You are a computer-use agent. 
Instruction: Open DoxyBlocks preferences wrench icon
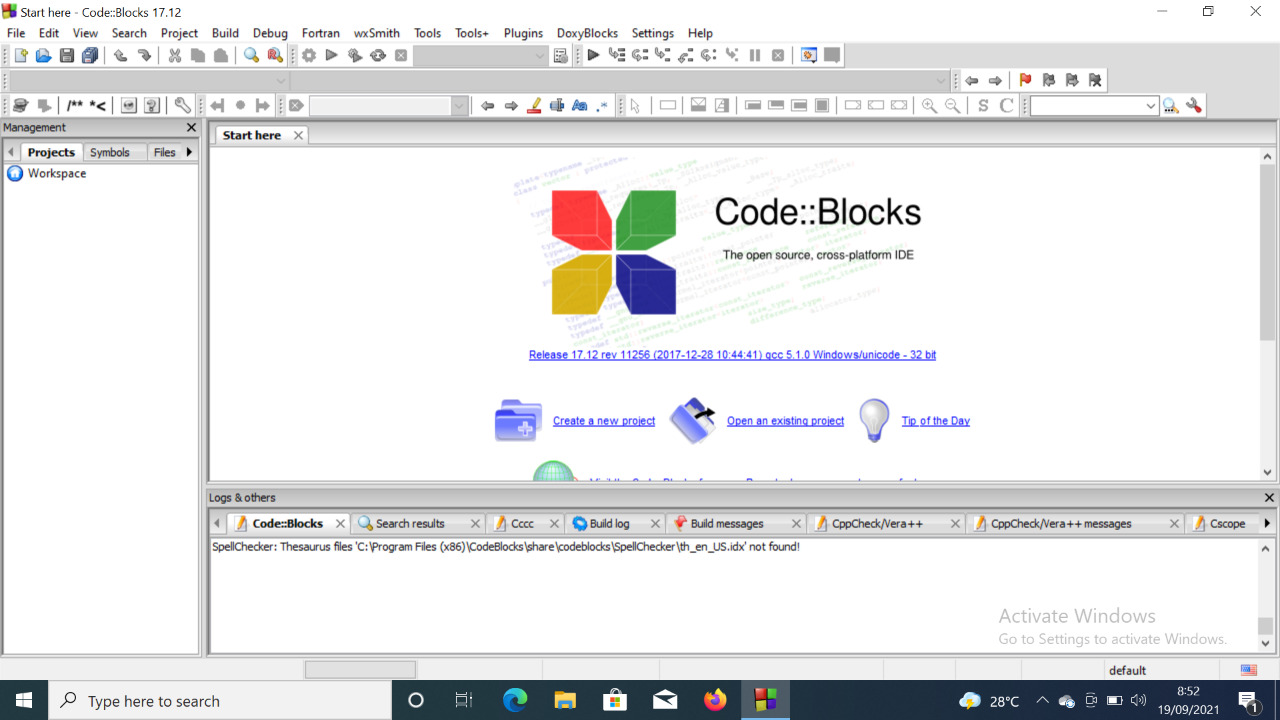(182, 106)
